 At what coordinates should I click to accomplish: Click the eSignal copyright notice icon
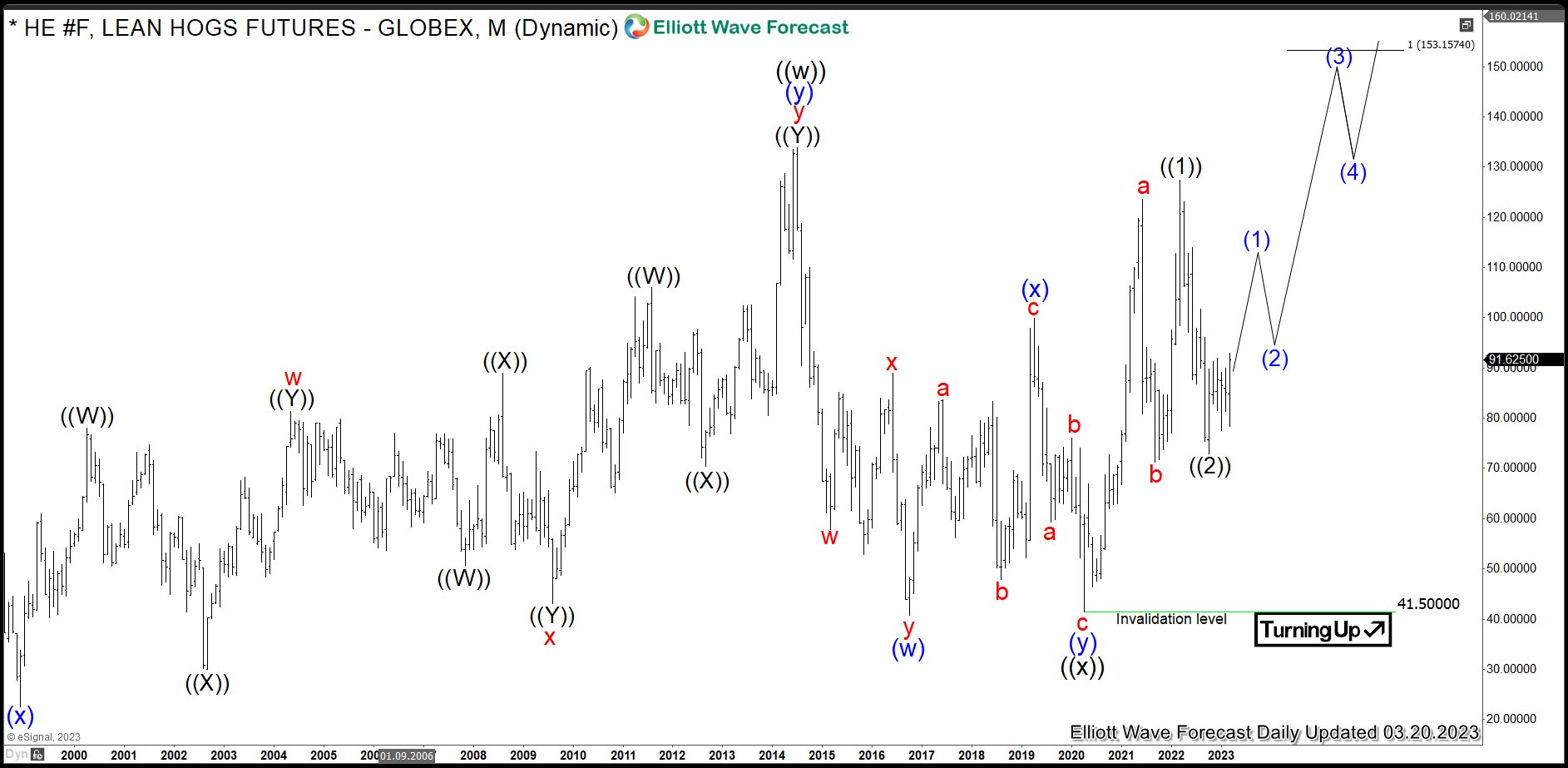tap(12, 736)
